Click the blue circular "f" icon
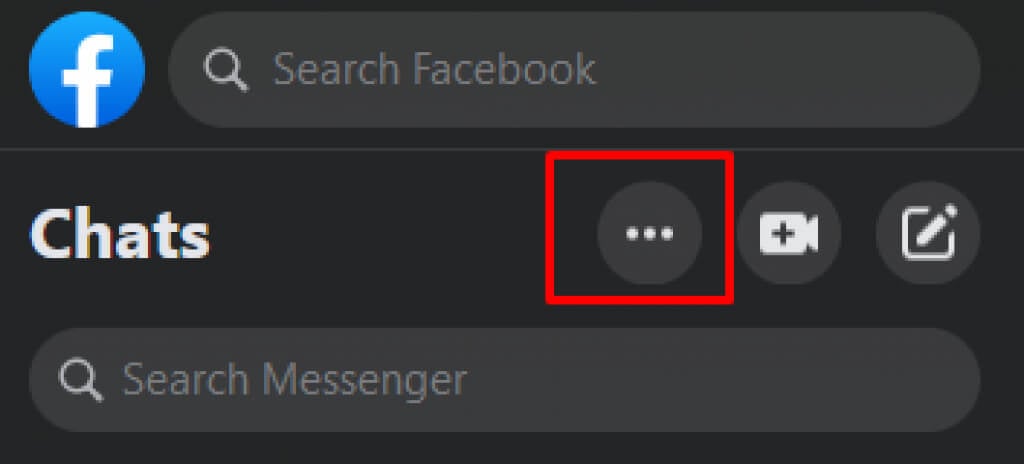This screenshot has height=464, width=1024. [87, 69]
